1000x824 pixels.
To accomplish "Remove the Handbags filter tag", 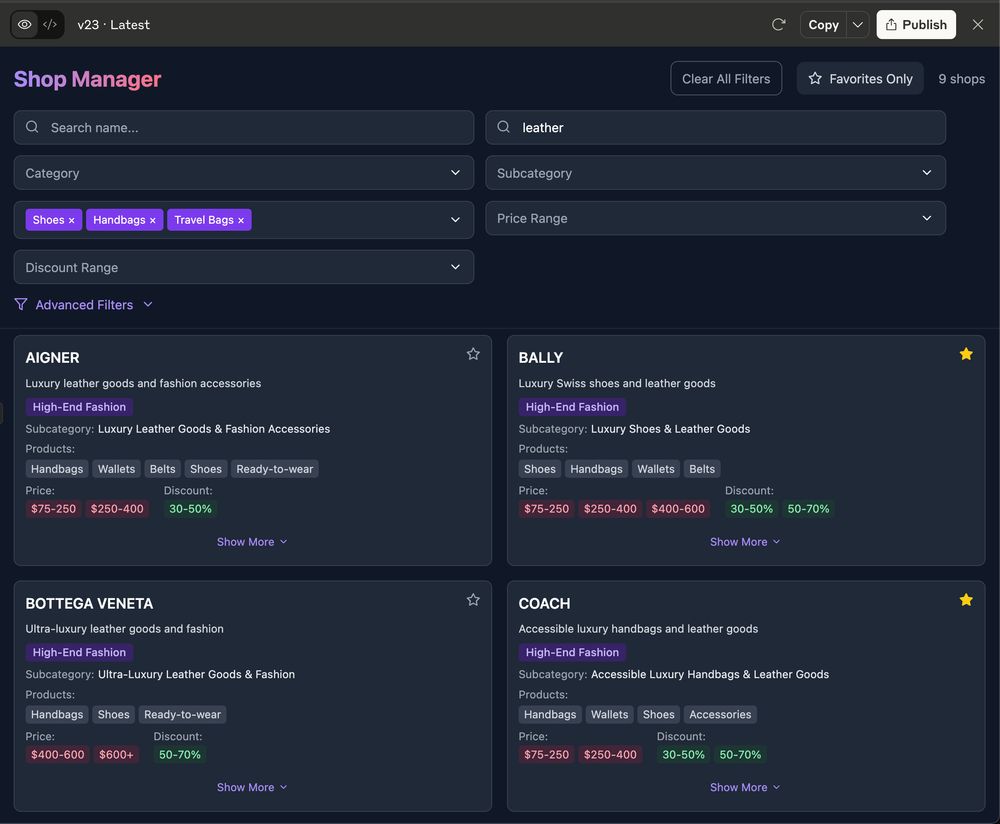I will coord(152,221).
